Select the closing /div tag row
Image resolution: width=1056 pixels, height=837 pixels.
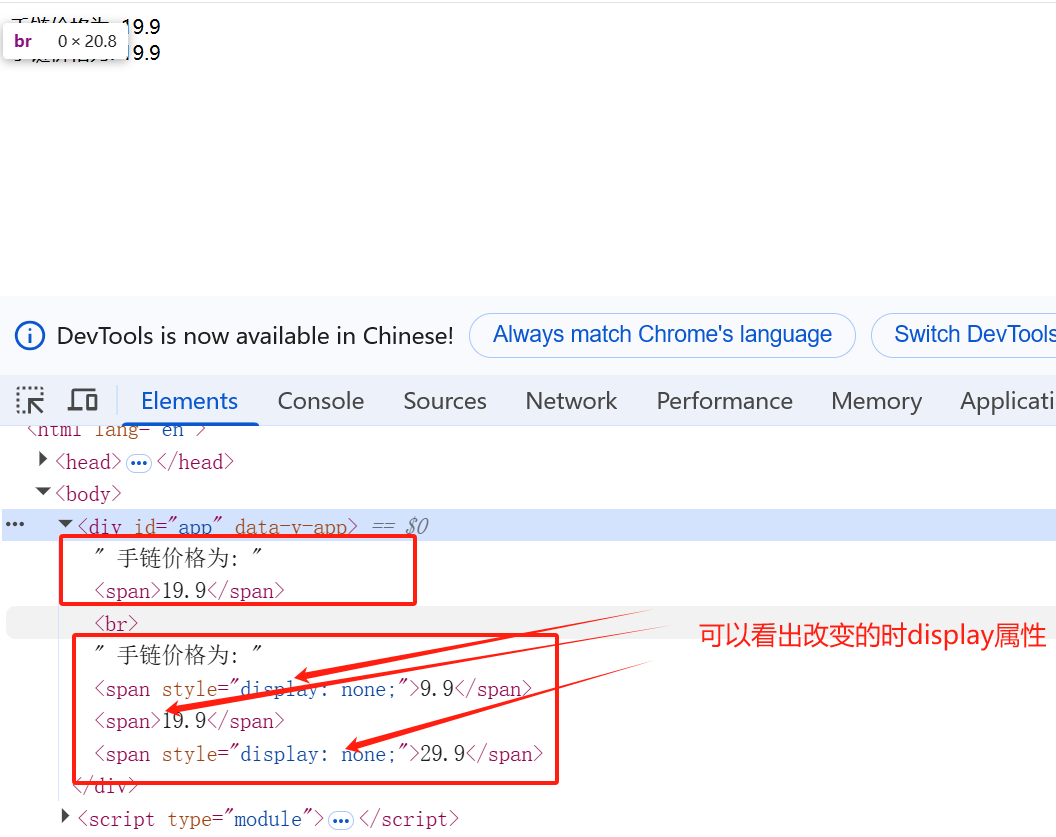coord(105,786)
